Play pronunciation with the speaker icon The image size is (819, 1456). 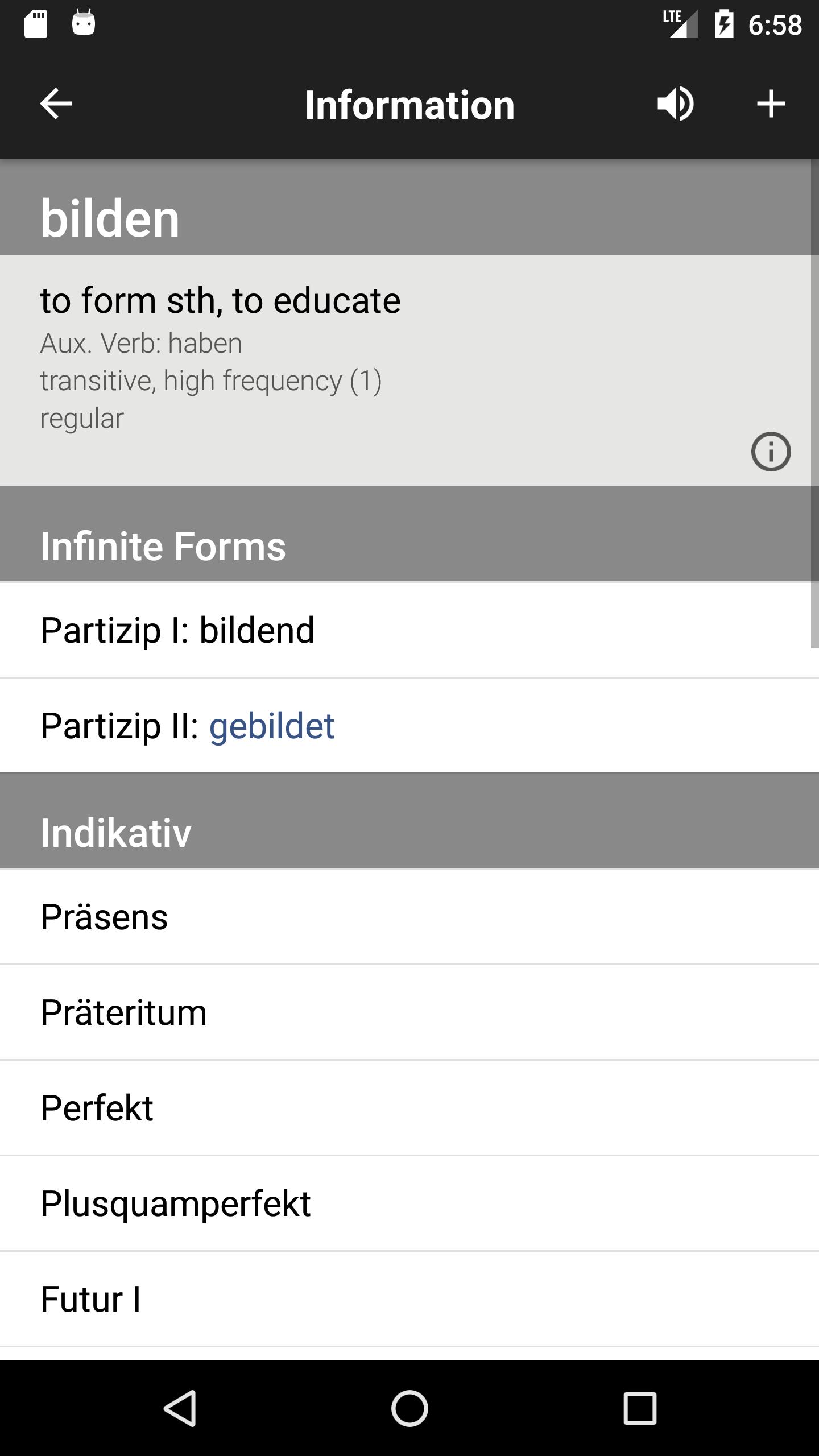(676, 104)
